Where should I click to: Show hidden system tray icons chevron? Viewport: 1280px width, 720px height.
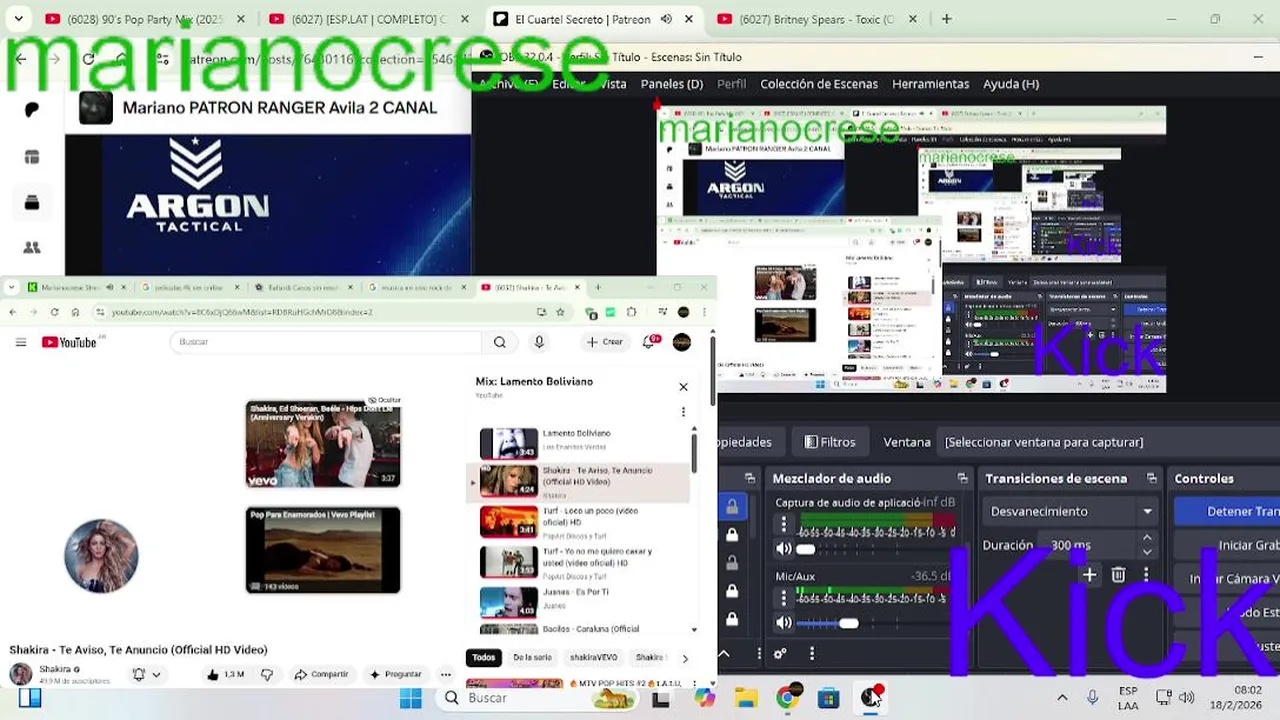click(x=1062, y=697)
